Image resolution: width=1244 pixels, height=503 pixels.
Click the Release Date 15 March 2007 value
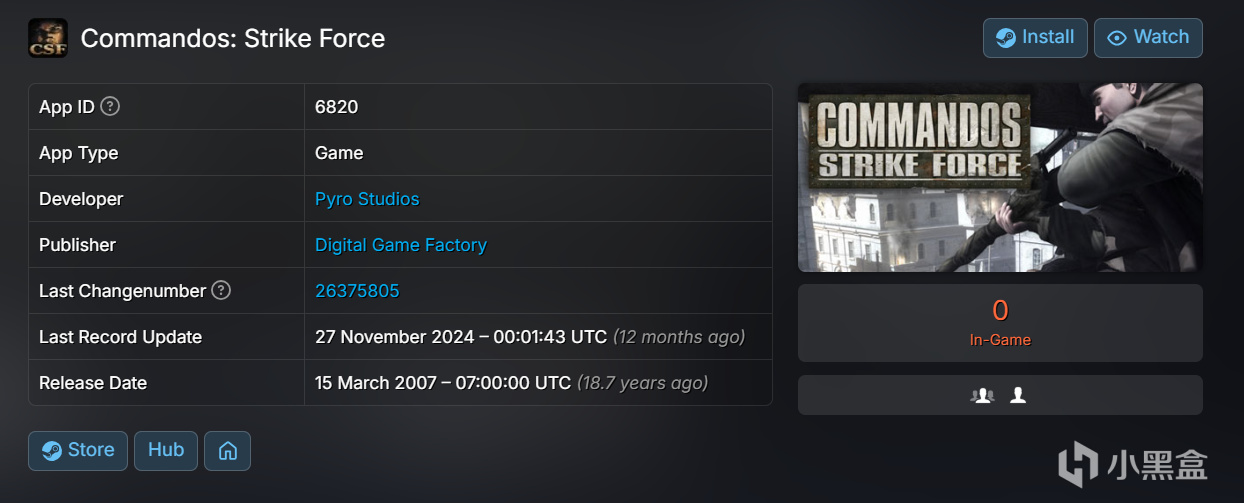coord(443,383)
